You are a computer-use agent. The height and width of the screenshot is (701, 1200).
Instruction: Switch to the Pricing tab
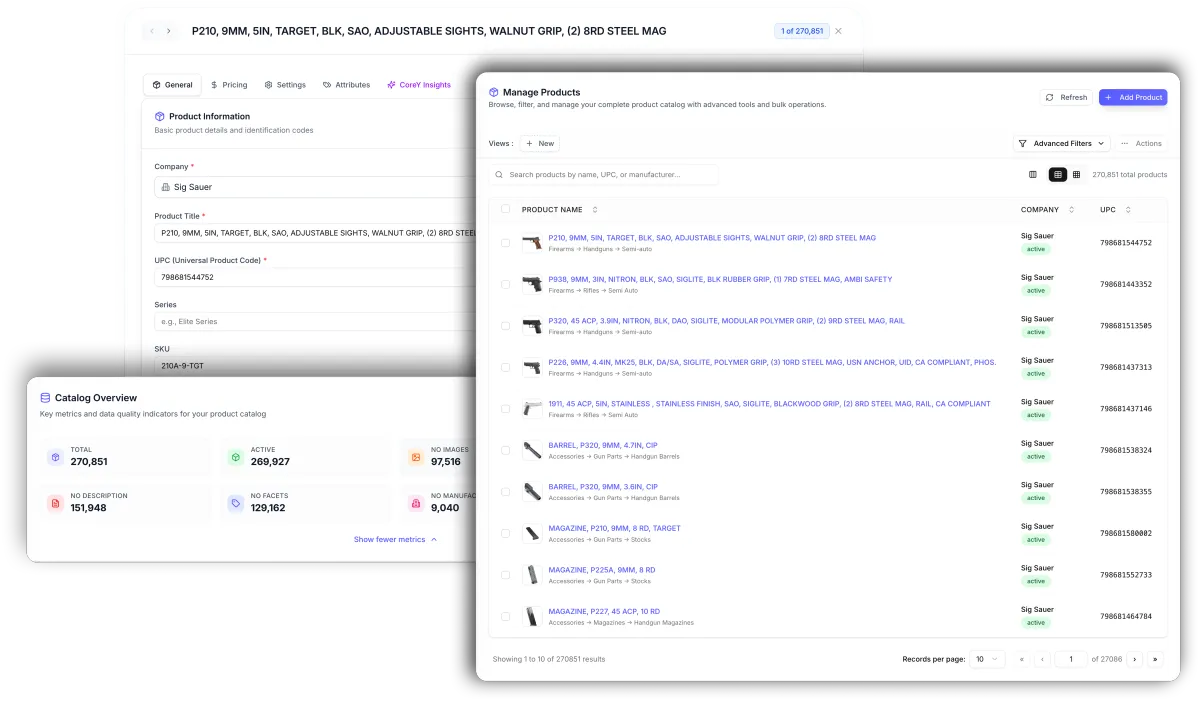click(x=229, y=85)
